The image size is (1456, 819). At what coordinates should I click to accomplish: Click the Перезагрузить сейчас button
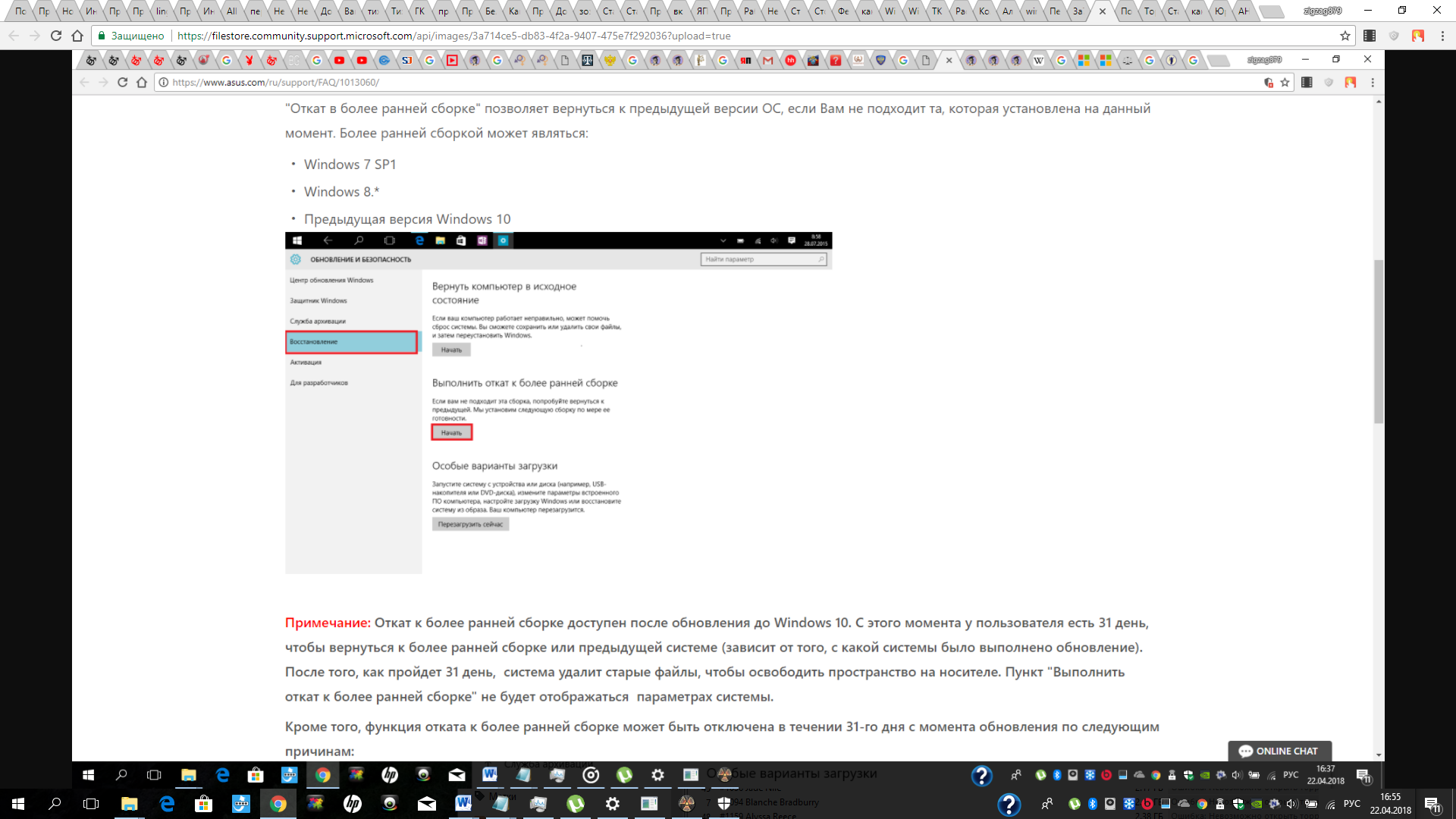click(470, 524)
